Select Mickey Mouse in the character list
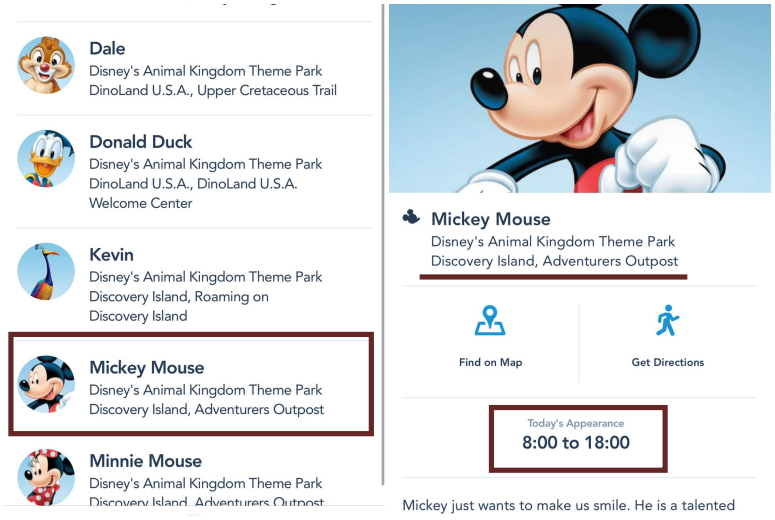 (205, 388)
